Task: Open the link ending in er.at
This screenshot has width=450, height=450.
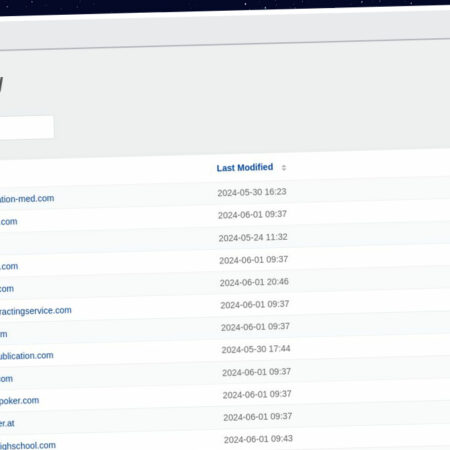Action: [x=7, y=424]
